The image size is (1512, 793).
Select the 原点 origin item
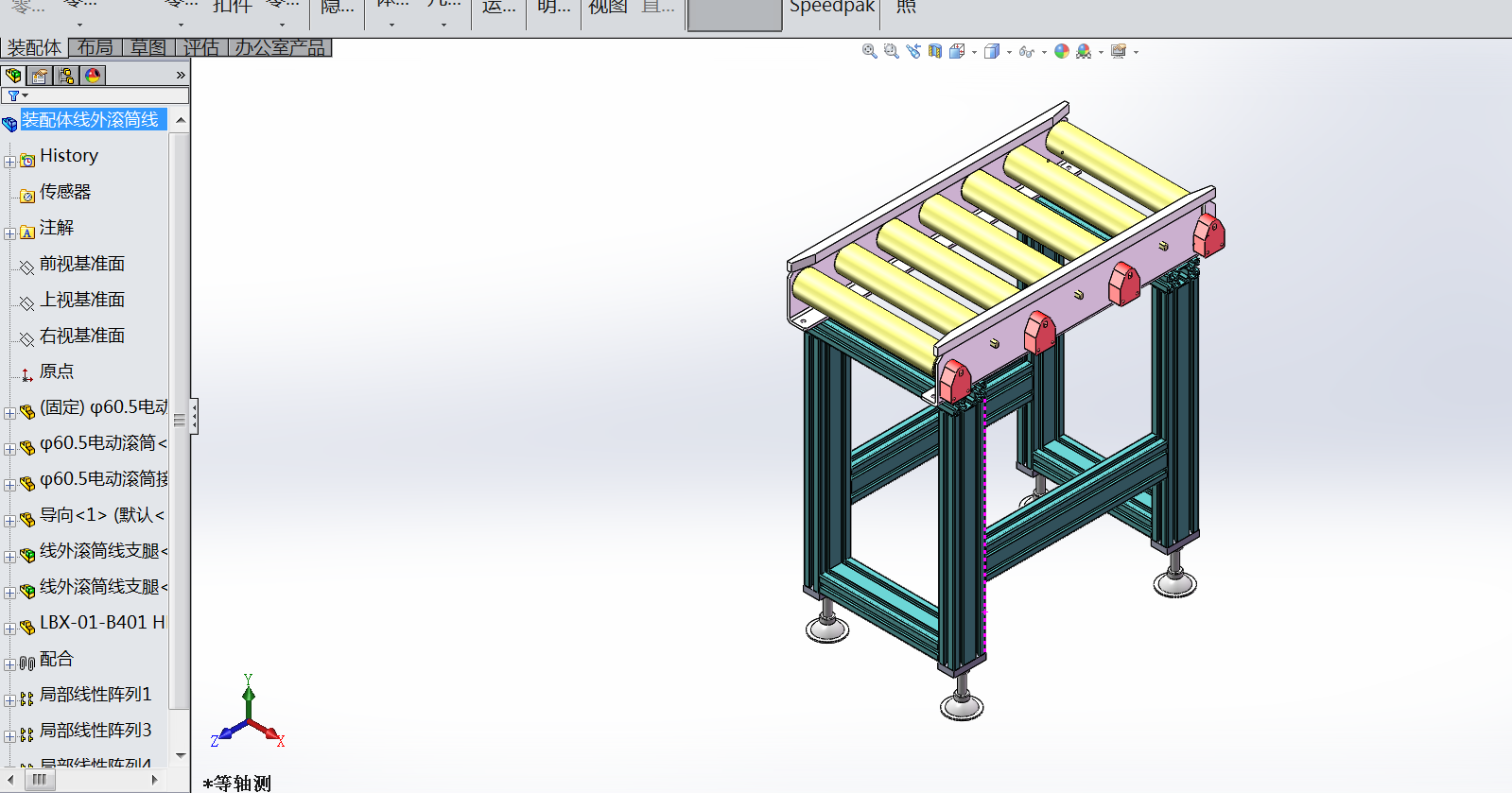tap(57, 371)
